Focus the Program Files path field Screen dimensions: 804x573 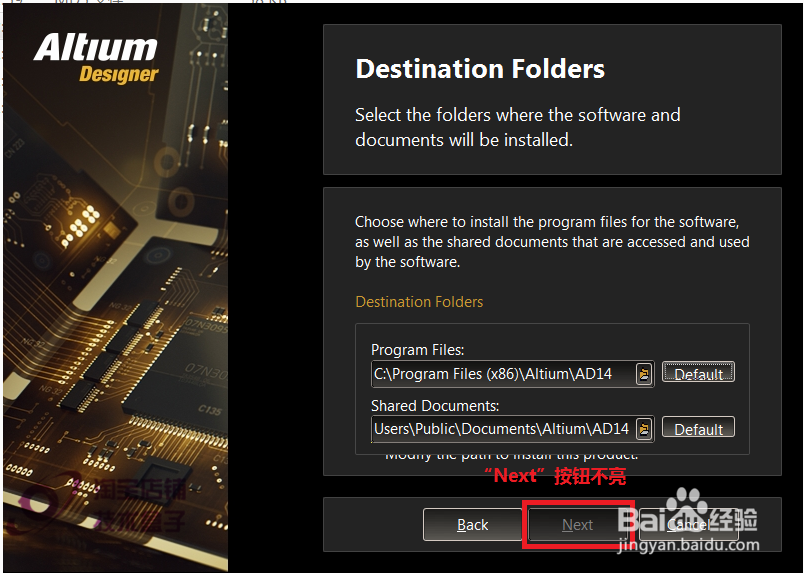tap(504, 373)
